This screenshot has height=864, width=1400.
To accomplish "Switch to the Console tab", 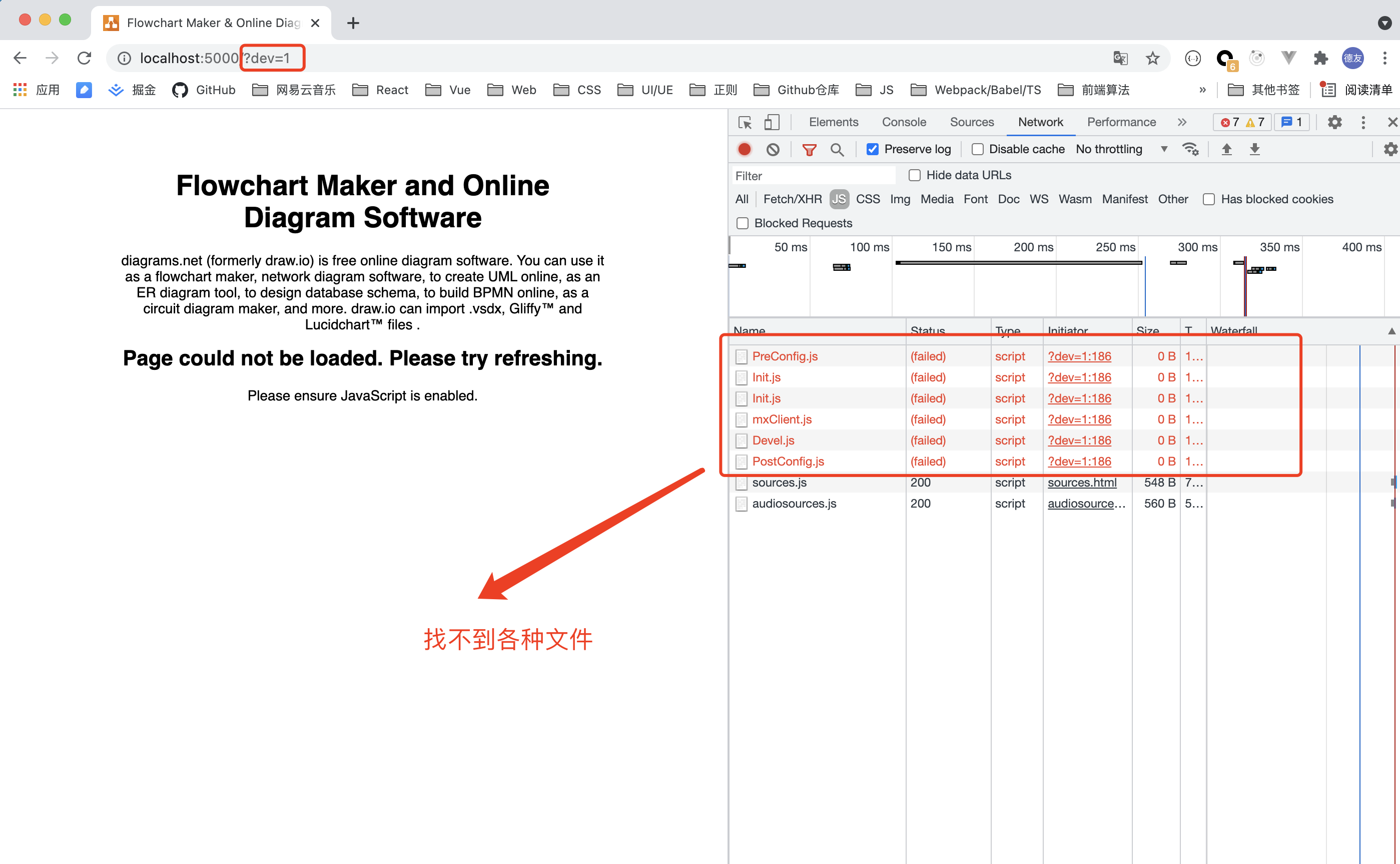I will pos(904,122).
